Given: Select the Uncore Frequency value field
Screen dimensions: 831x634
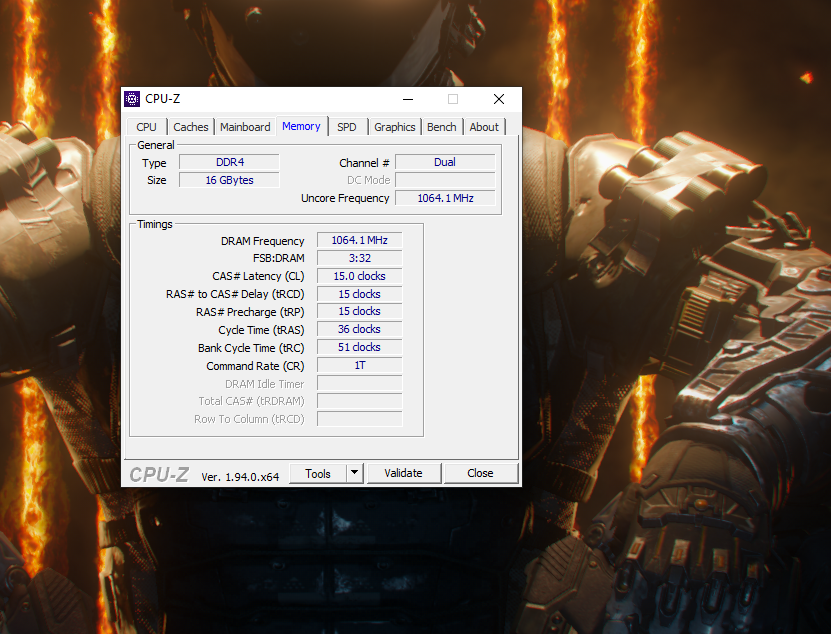Looking at the screenshot, I should [x=445, y=197].
